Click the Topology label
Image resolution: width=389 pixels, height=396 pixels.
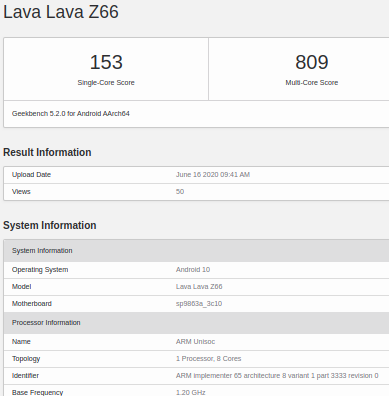point(26,359)
